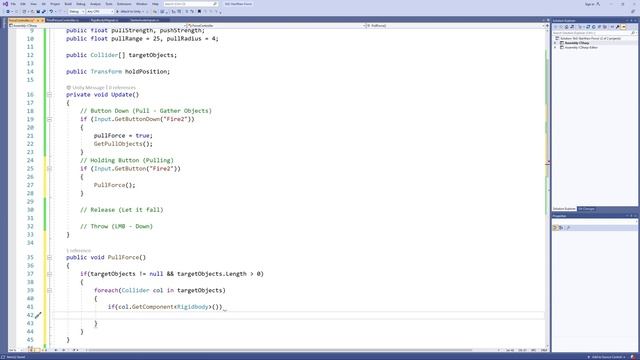Click Add to Source Control in status bar
This screenshot has width=640, height=360.
point(607,357)
